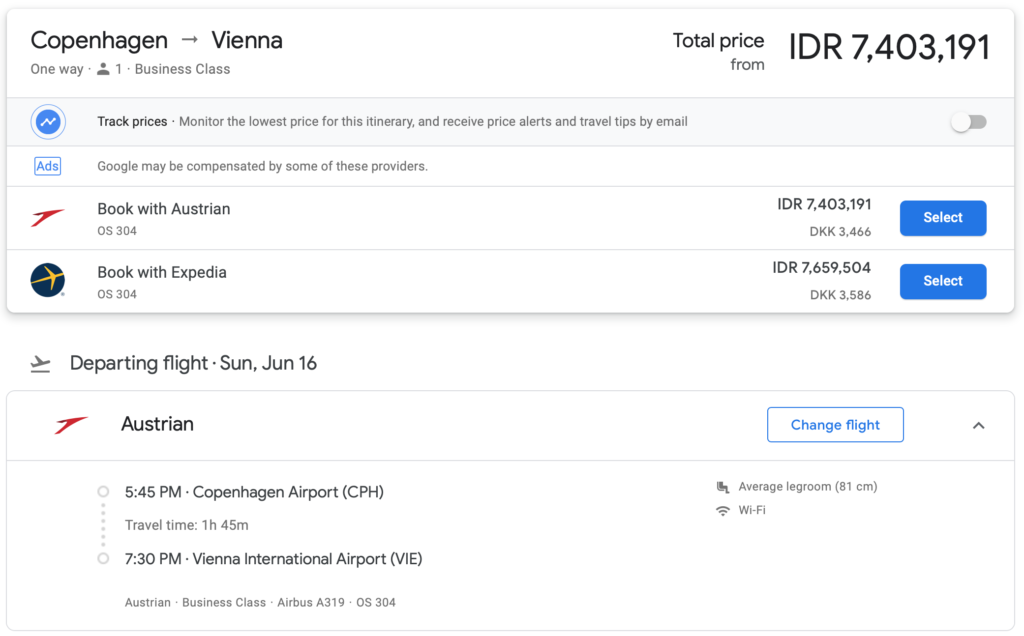This screenshot has width=1024, height=636.
Task: Click the Wi-Fi icon
Action: point(722,511)
